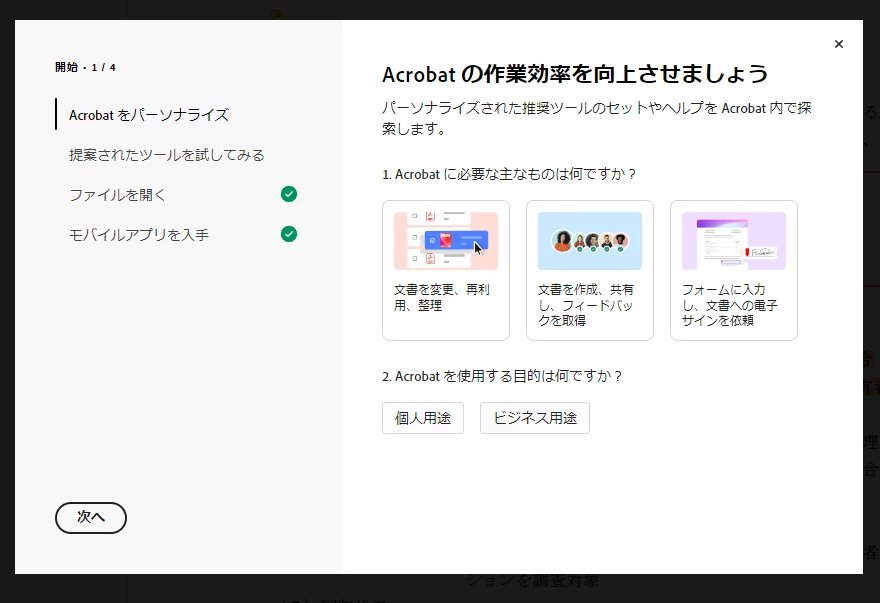The image size is (880, 603).
Task: Open the 提案されたツールを試してみる step
Action: [x=167, y=155]
